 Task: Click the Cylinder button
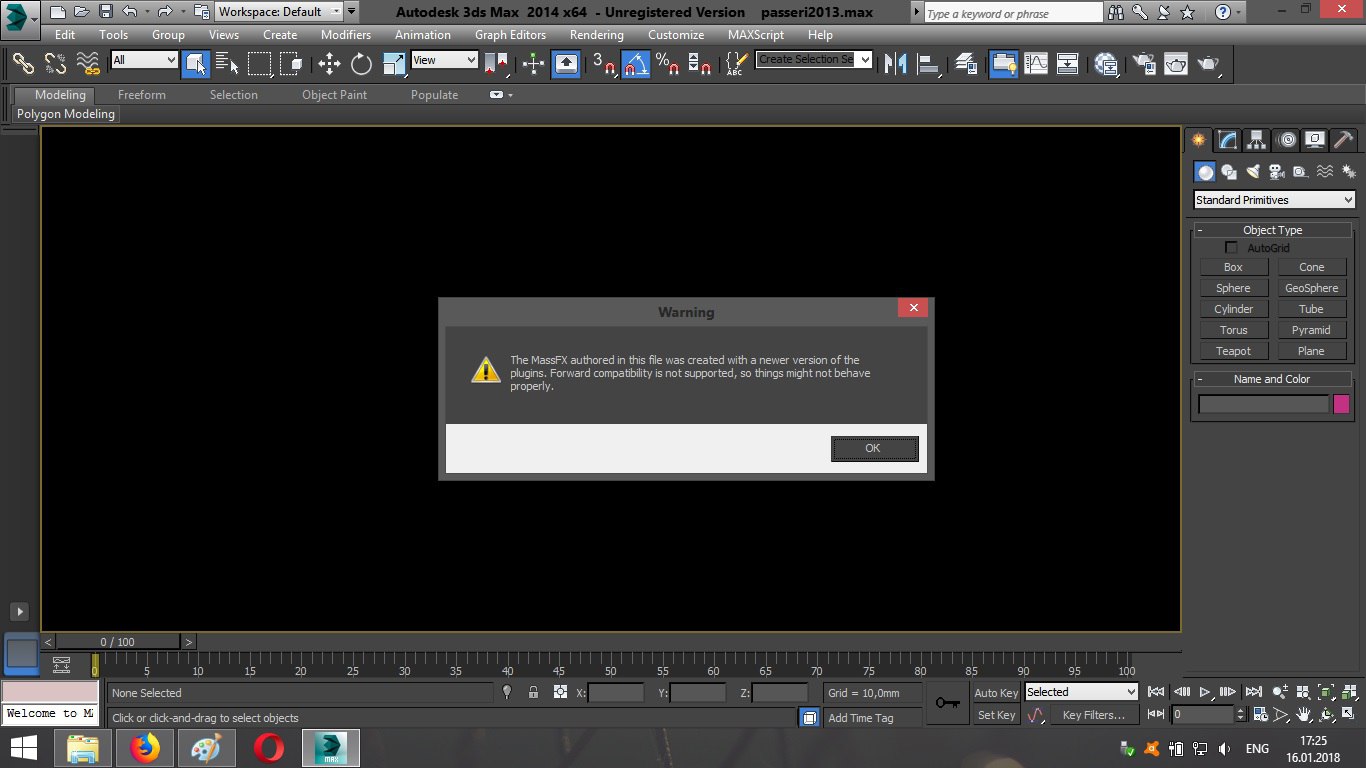point(1233,309)
